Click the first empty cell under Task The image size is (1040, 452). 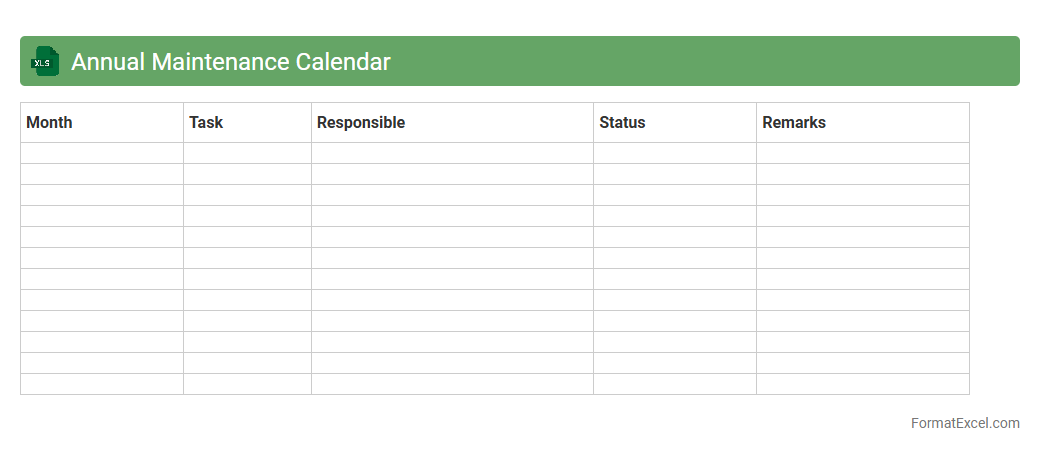click(247, 153)
